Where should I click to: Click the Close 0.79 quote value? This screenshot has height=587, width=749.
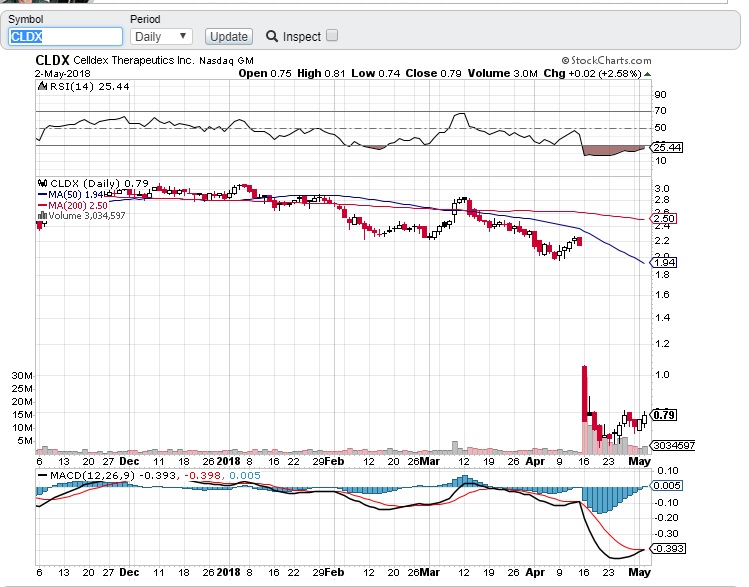433,74
